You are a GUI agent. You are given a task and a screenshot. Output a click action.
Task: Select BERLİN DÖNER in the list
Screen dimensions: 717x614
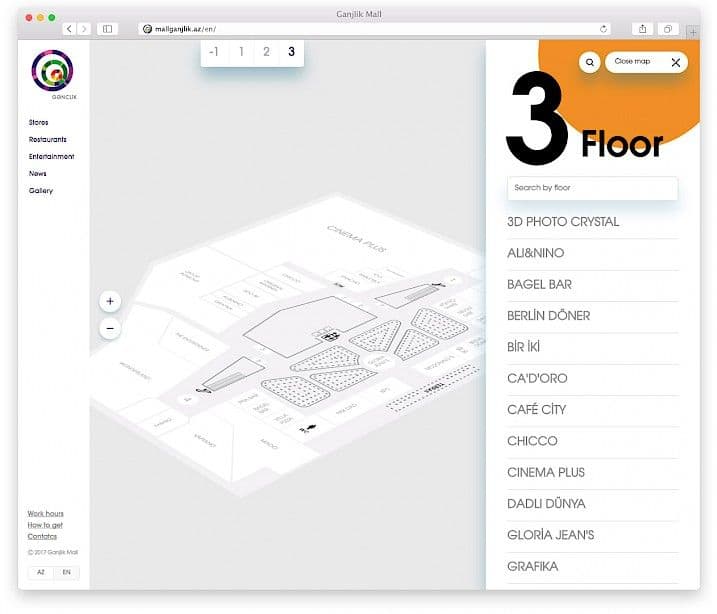[x=593, y=316]
